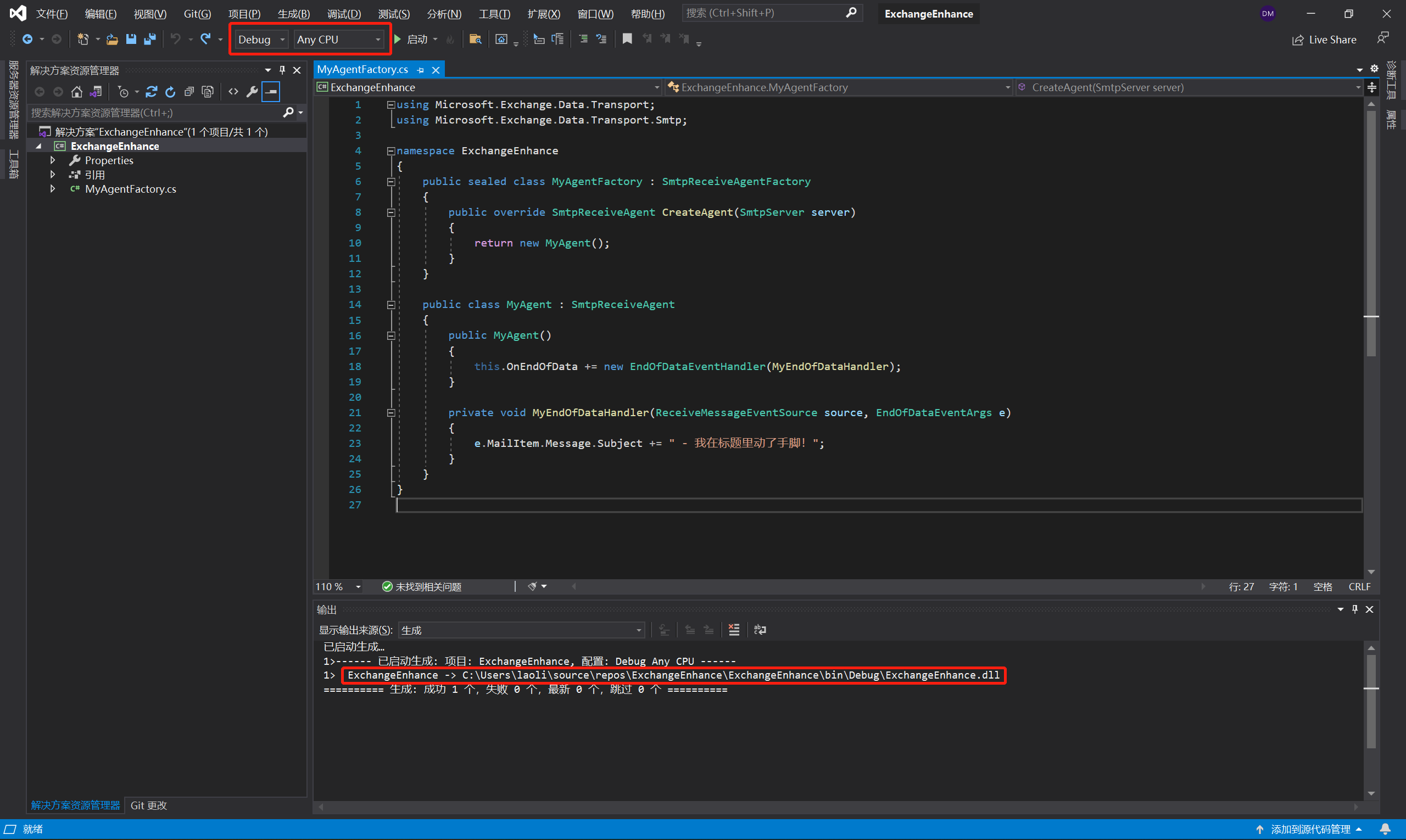Click 添加到源代码管理 in status bar
This screenshot has width=1406, height=840.
(1308, 829)
